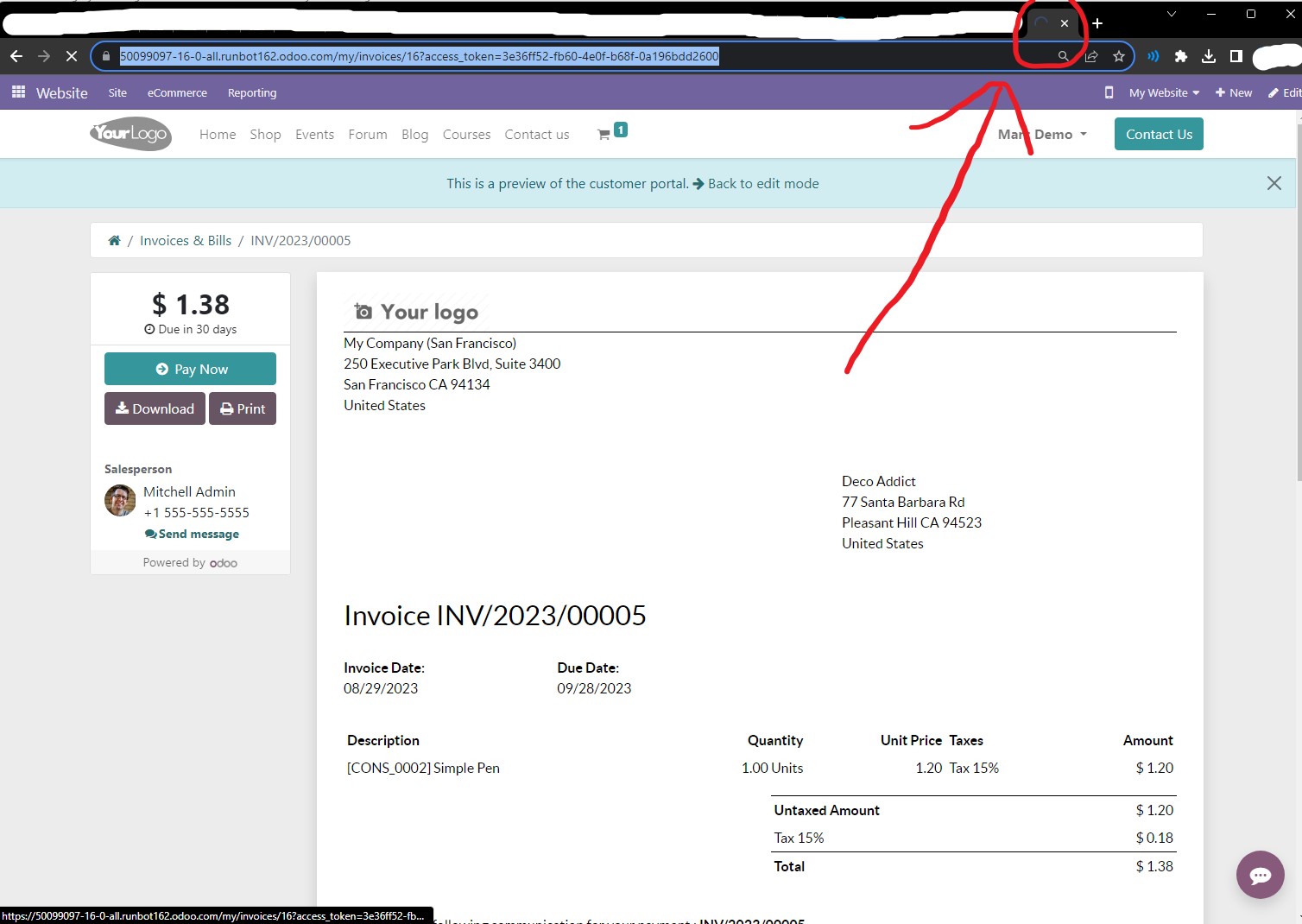This screenshot has height=924, width=1302.
Task: Open the Reporting menu
Action: [x=251, y=92]
